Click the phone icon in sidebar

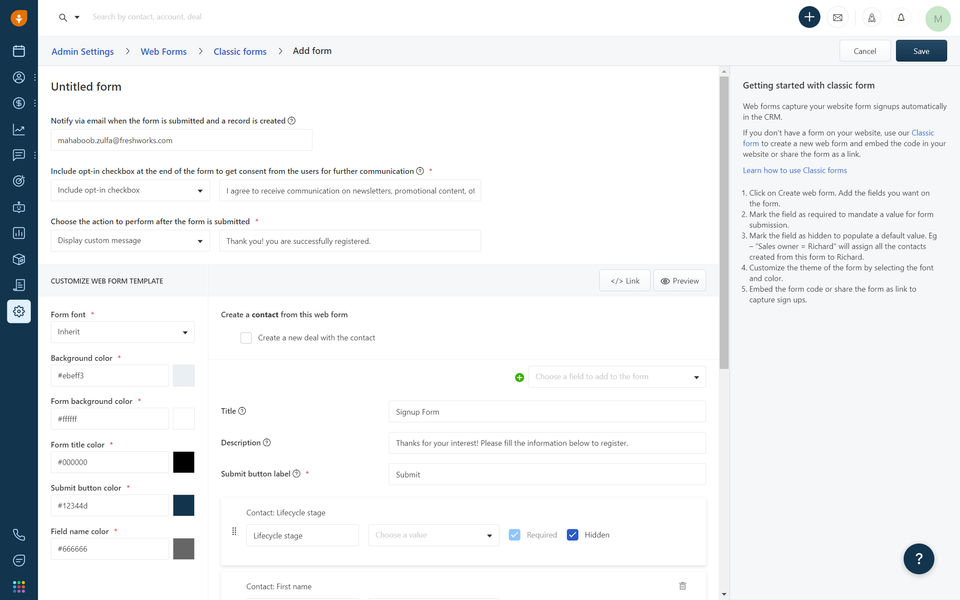point(19,535)
